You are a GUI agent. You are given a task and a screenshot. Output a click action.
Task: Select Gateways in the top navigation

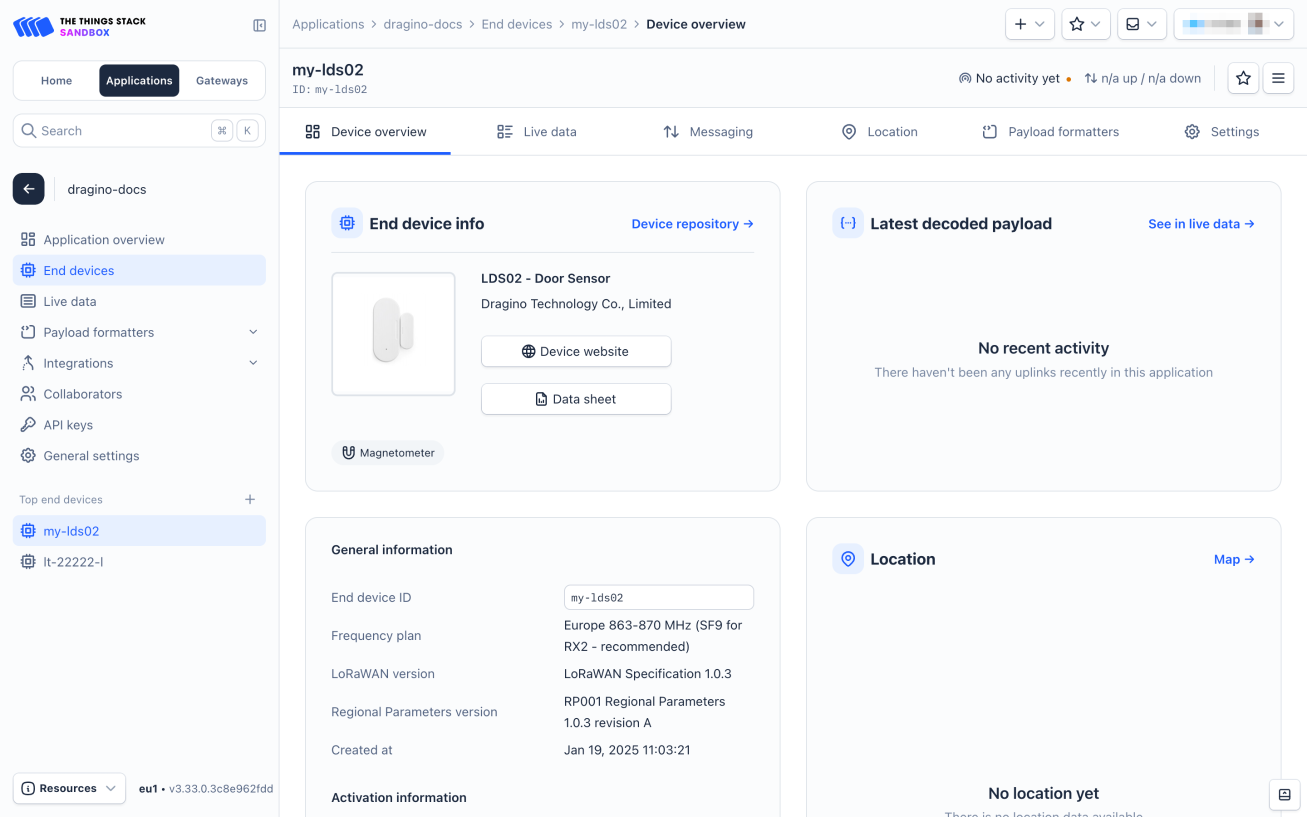click(222, 81)
